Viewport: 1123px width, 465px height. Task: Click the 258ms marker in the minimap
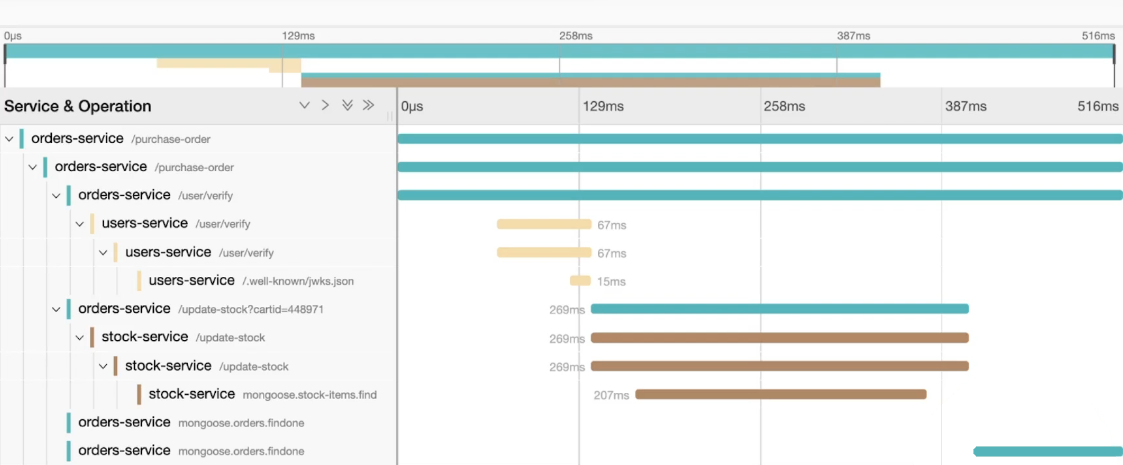pos(575,35)
